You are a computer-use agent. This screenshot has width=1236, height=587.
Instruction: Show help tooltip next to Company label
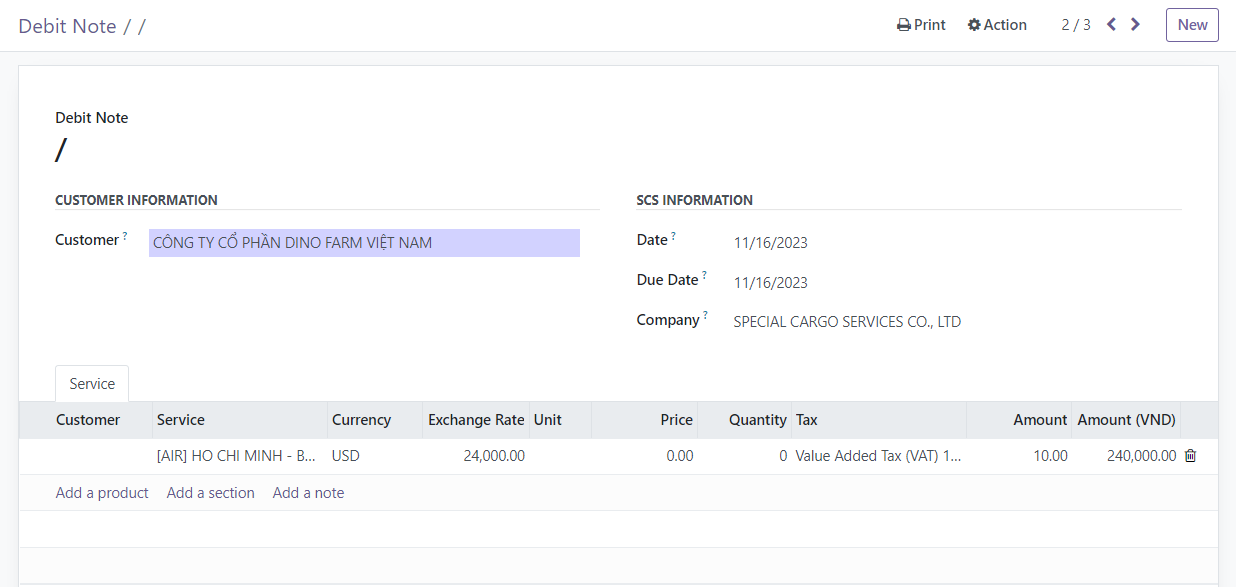tap(705, 316)
